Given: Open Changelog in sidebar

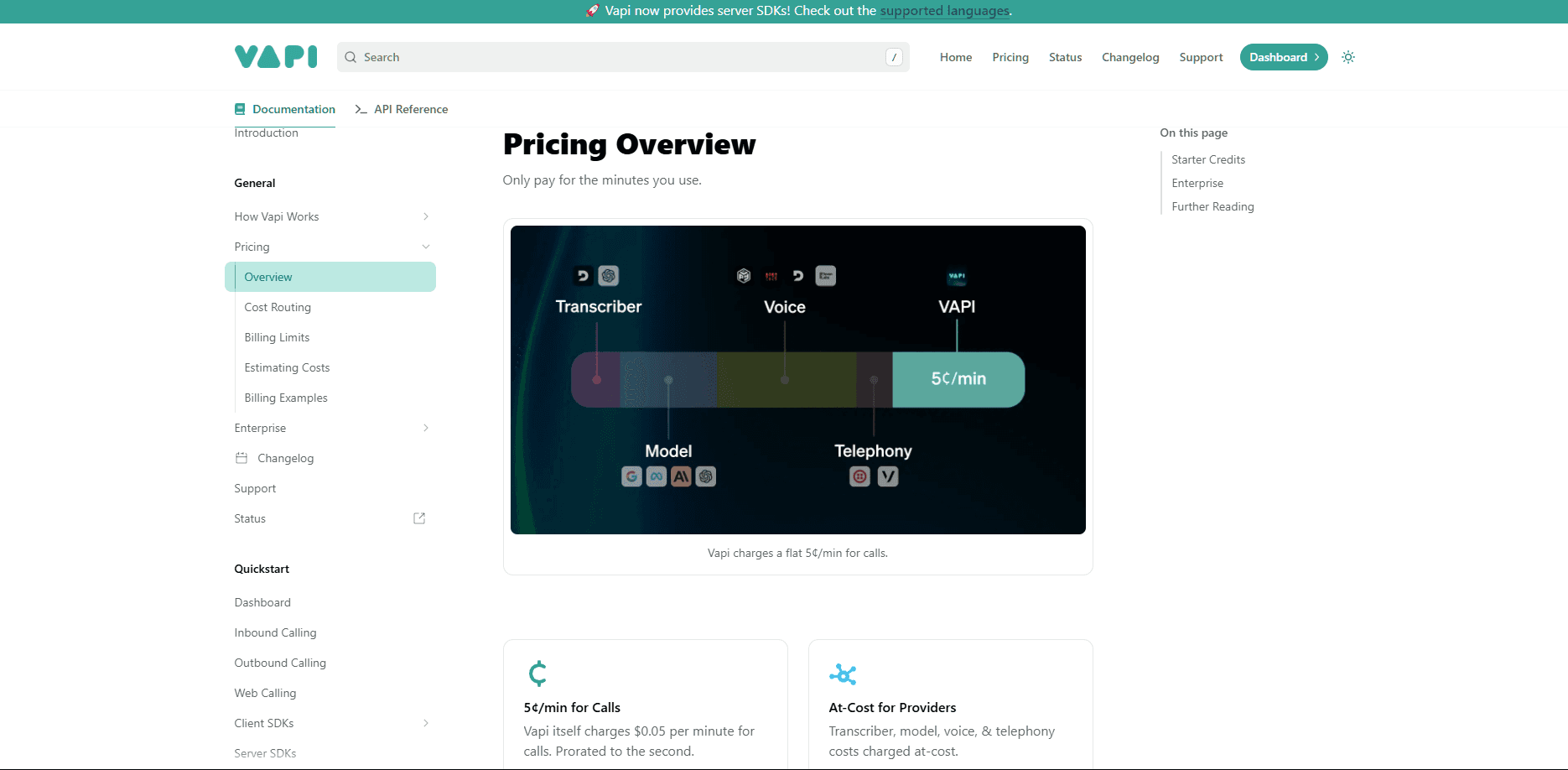Looking at the screenshot, I should 286,458.
